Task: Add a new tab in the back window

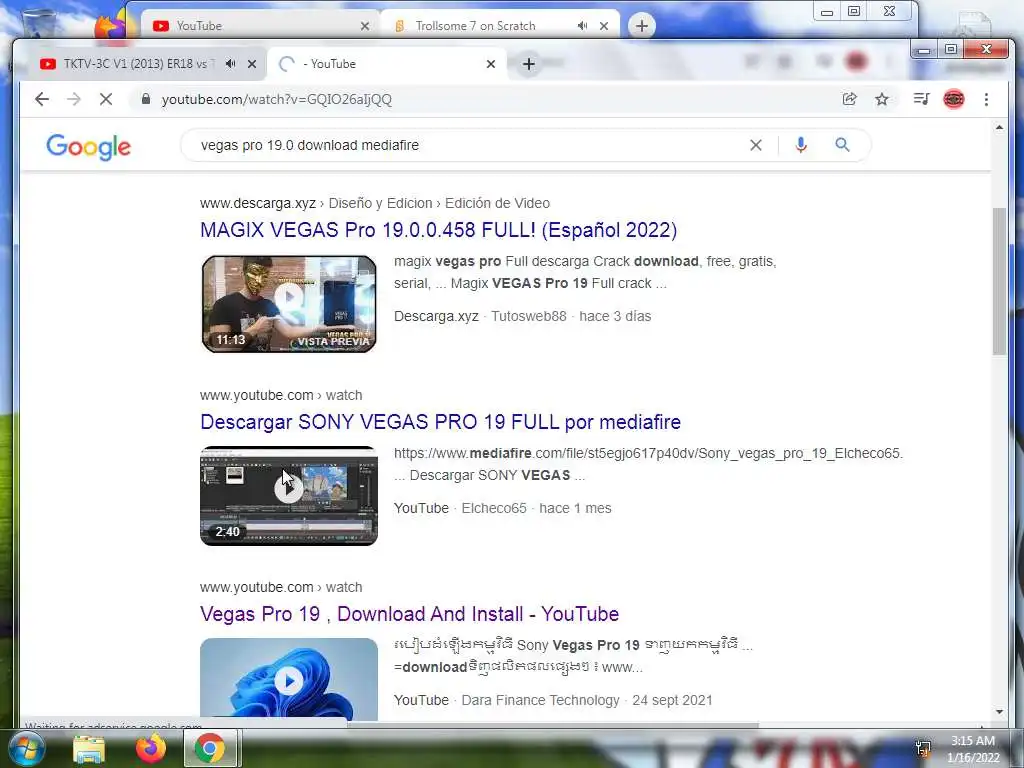Action: tap(642, 25)
